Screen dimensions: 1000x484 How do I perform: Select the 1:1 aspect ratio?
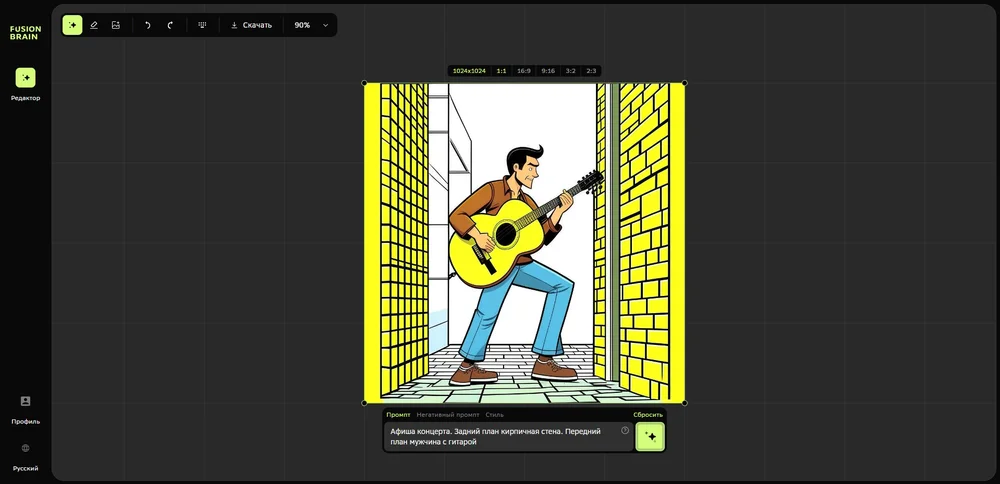(501, 71)
